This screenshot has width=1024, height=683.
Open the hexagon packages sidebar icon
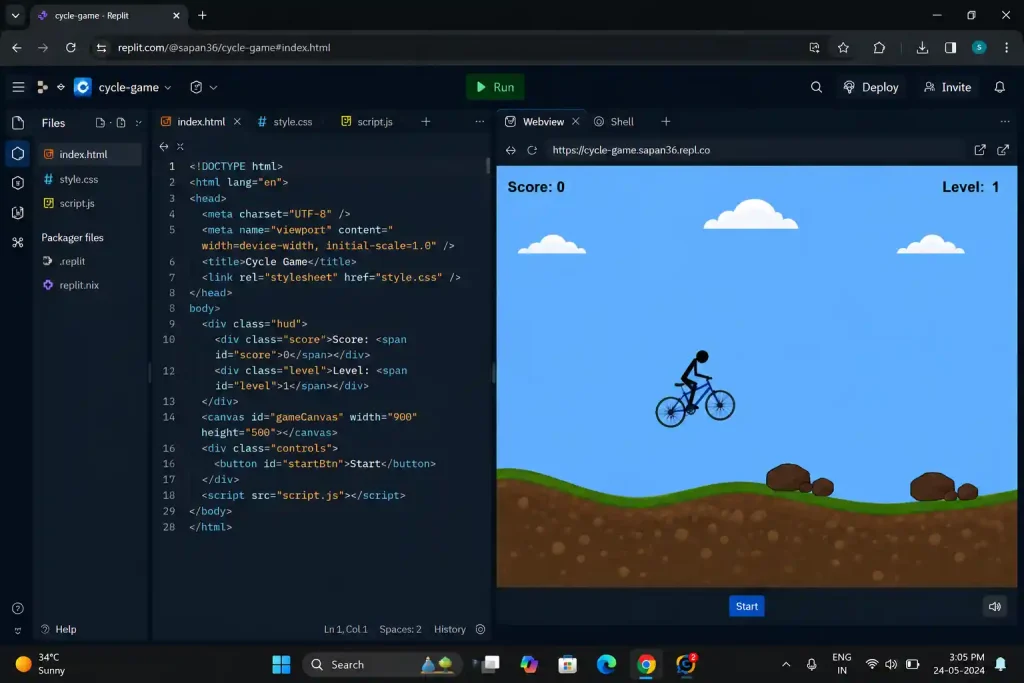pyautogui.click(x=18, y=153)
